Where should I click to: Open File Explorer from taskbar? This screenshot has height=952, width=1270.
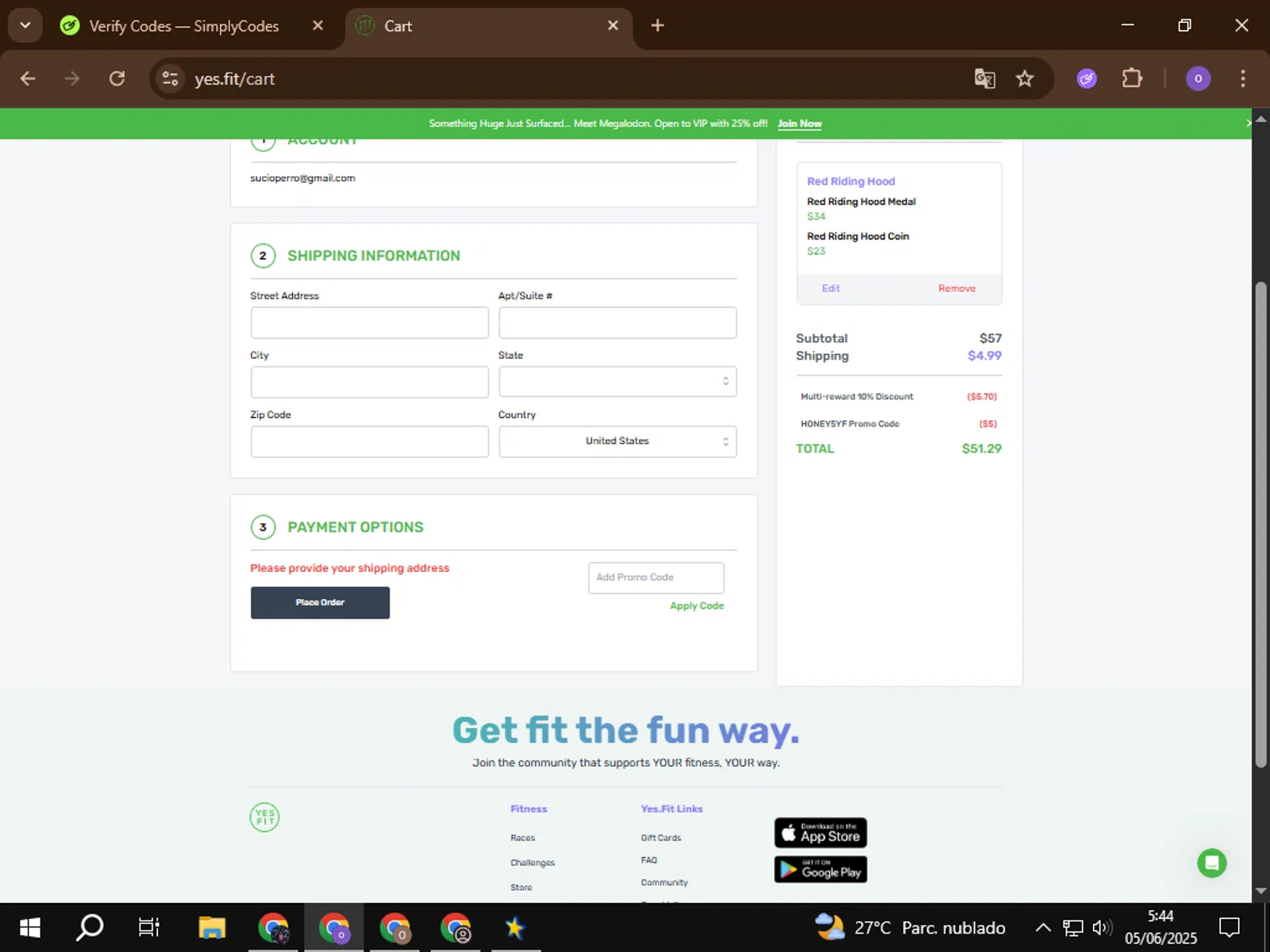(x=212, y=927)
